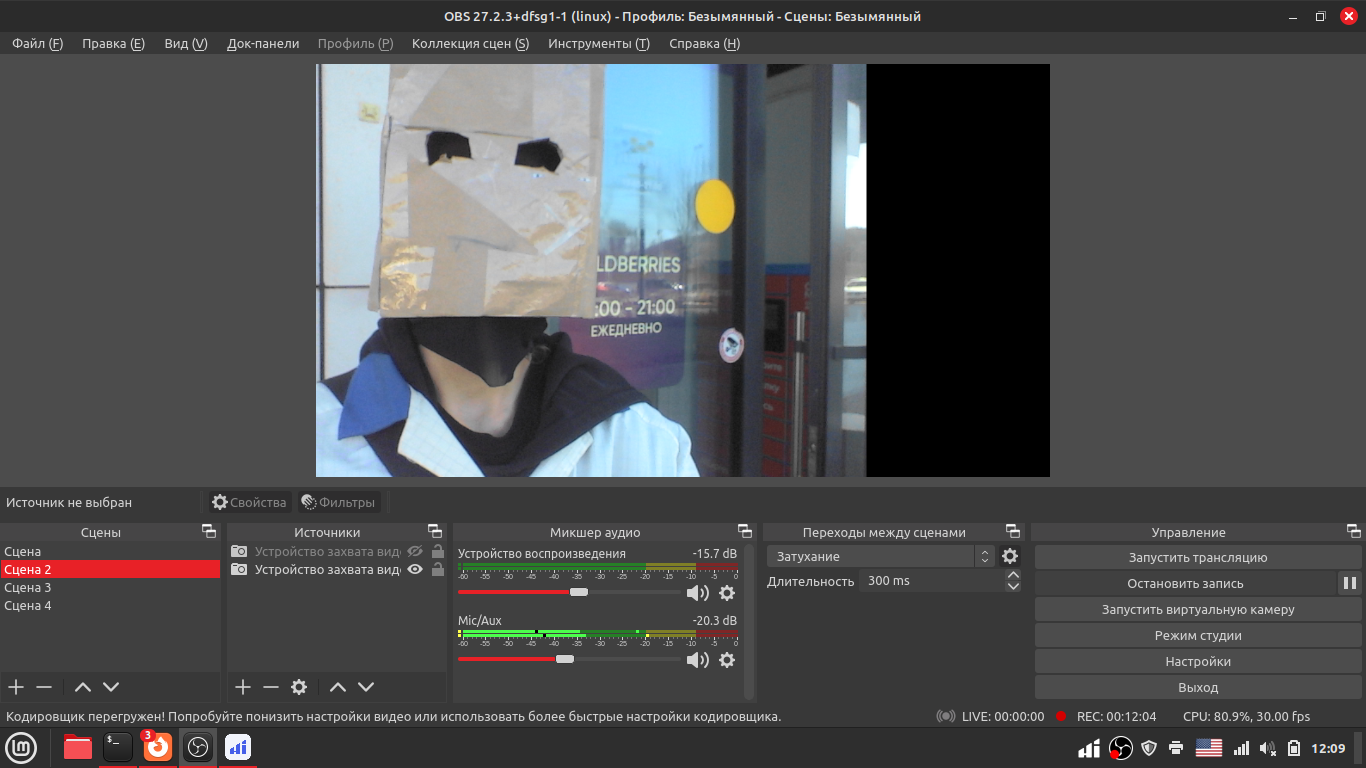
Task: Open transition properties gear next to Затухание
Action: tap(1010, 556)
